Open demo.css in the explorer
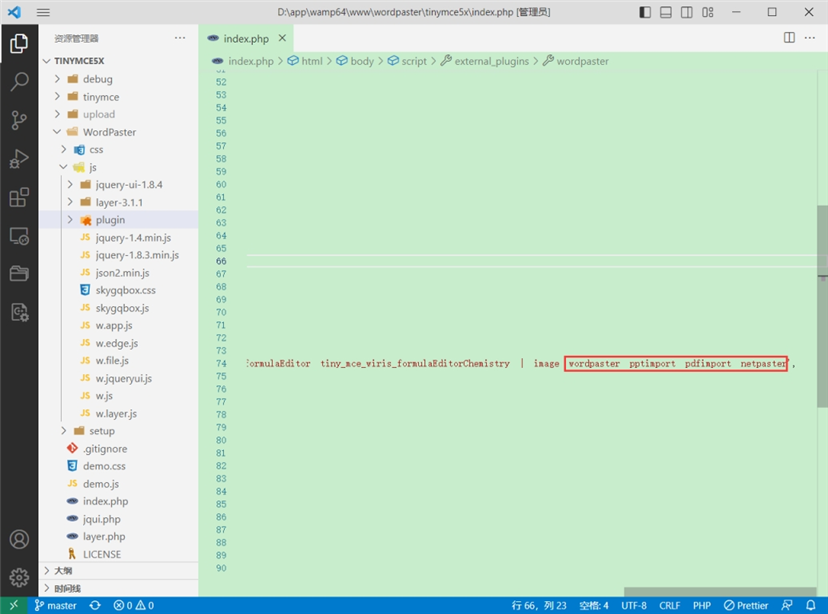Image resolution: width=828 pixels, height=614 pixels. (x=119, y=466)
